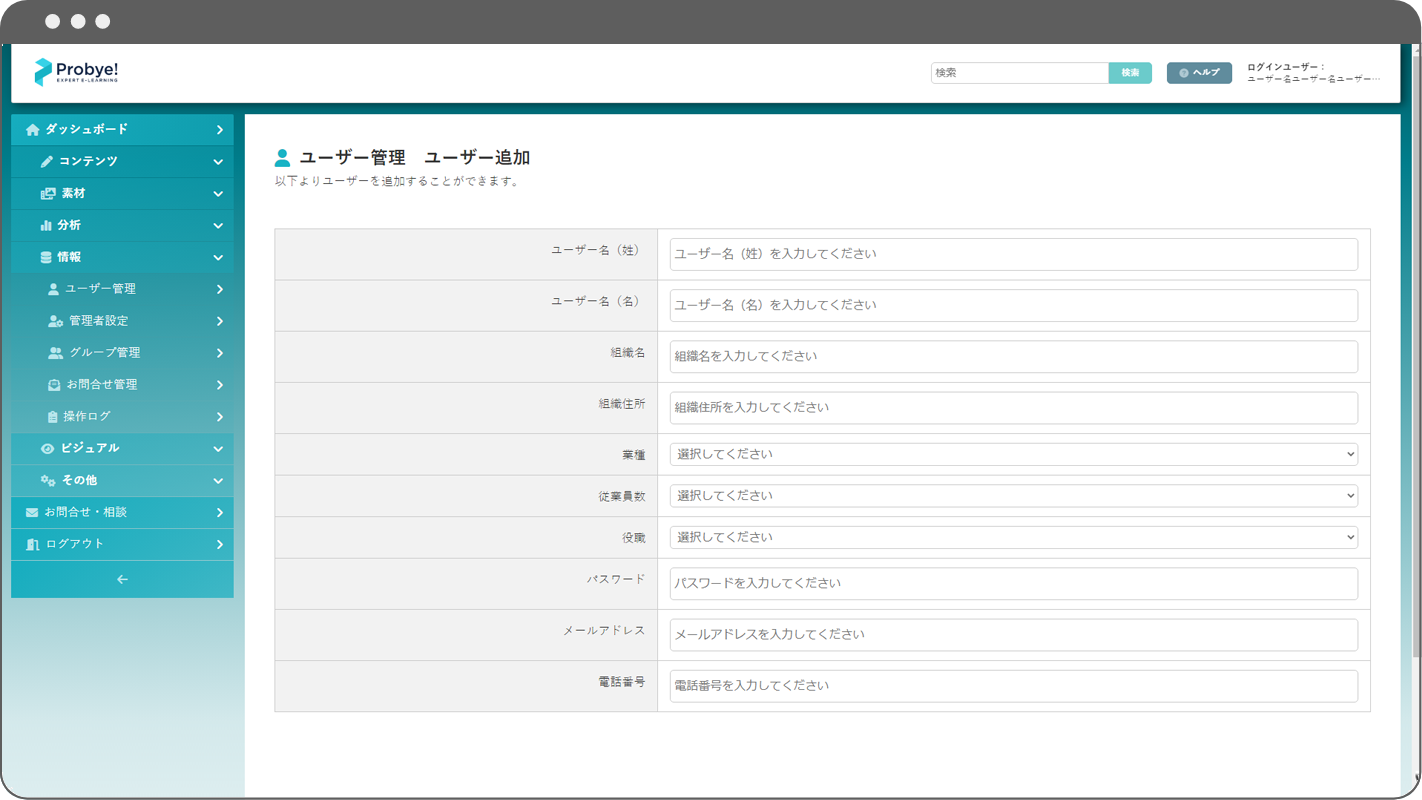Click the gears icon beside その他
Image resolution: width=1422 pixels, height=800 pixels.
tap(47, 481)
